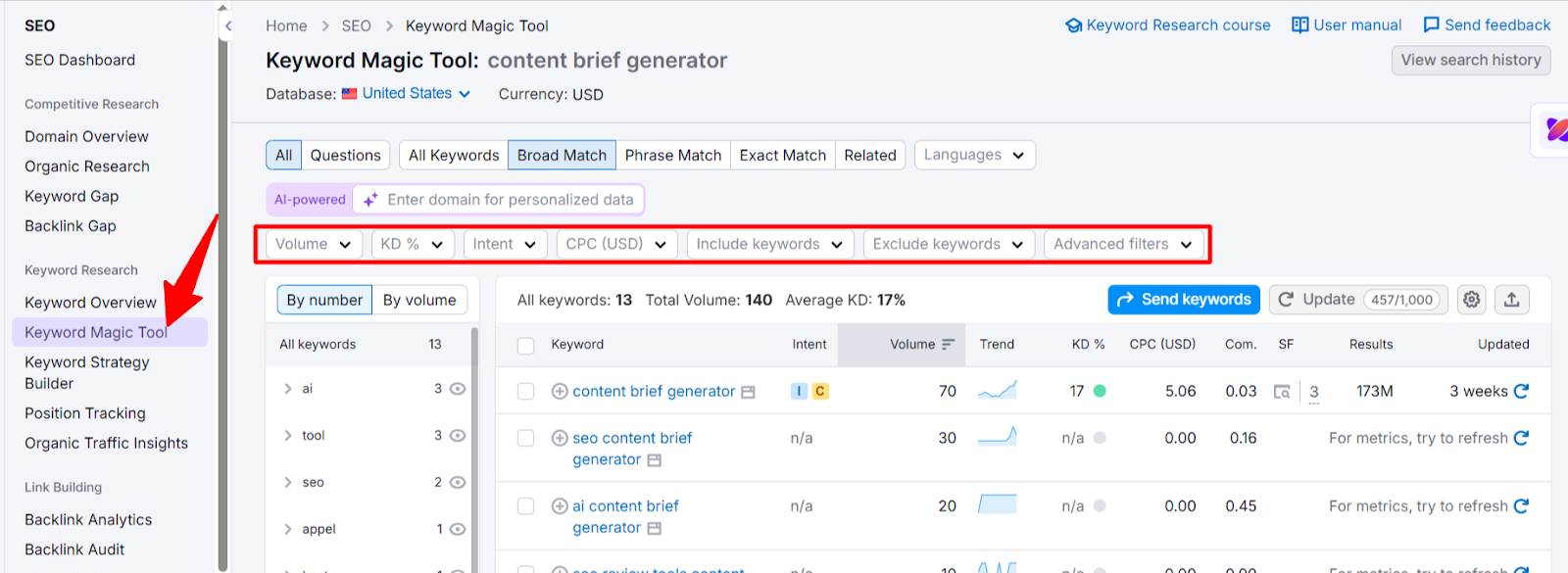Open Position Tracking in the sidebar

85,413
